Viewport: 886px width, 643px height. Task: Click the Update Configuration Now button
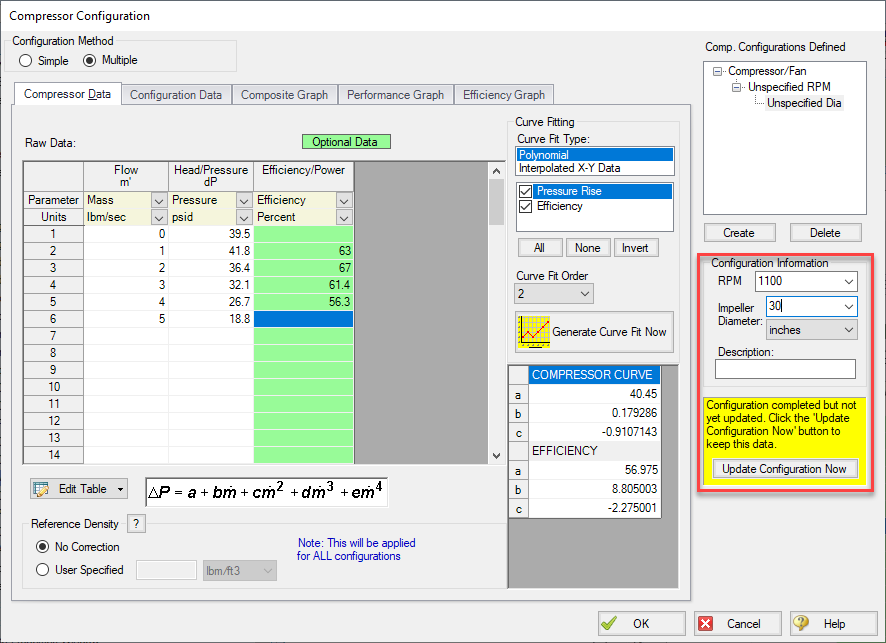784,469
